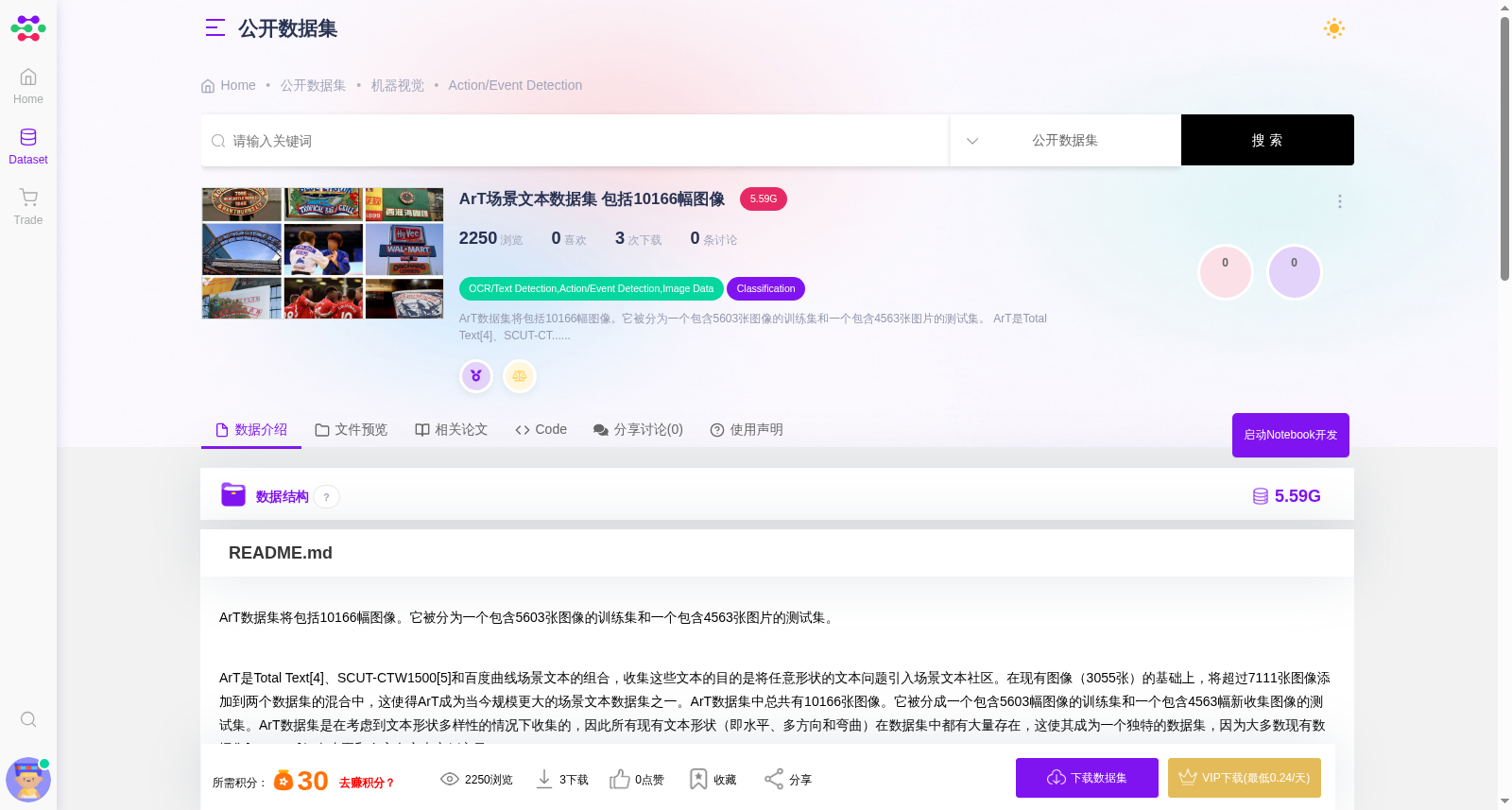Like the dataset with thumbs-up icon
Viewport: 1512px width, 810px height.
click(619, 779)
